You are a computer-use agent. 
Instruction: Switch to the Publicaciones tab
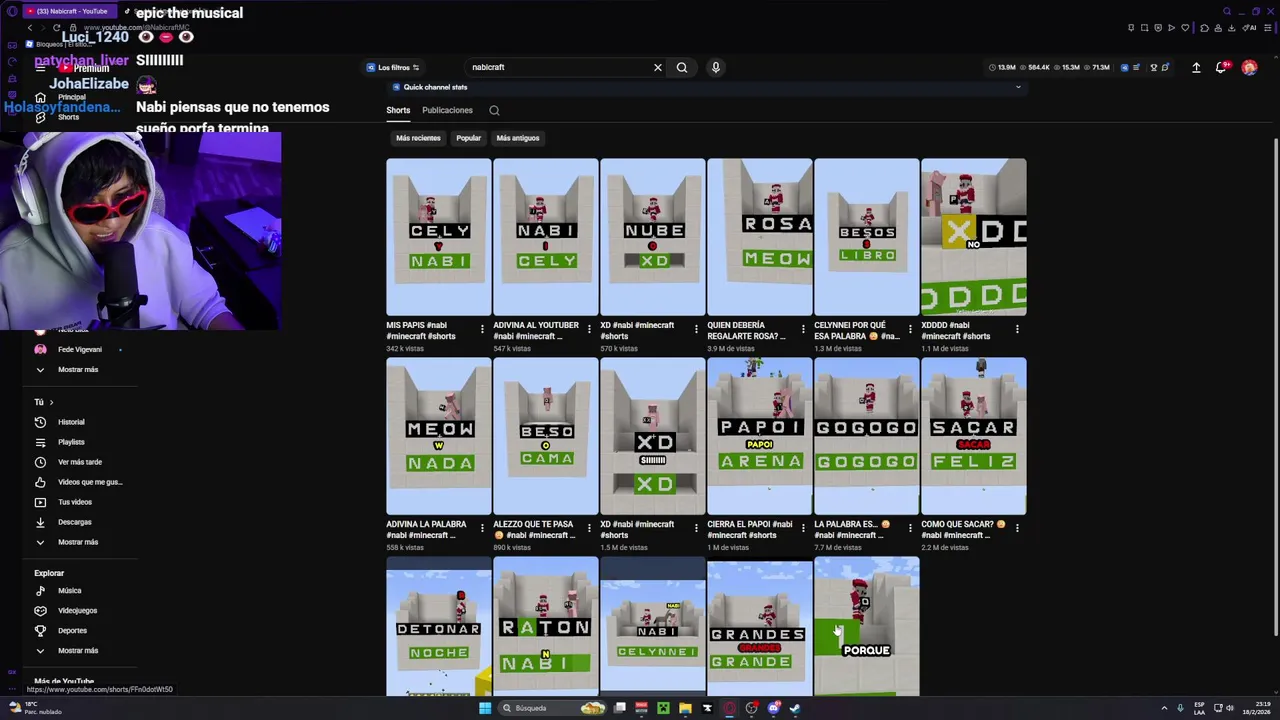click(447, 110)
